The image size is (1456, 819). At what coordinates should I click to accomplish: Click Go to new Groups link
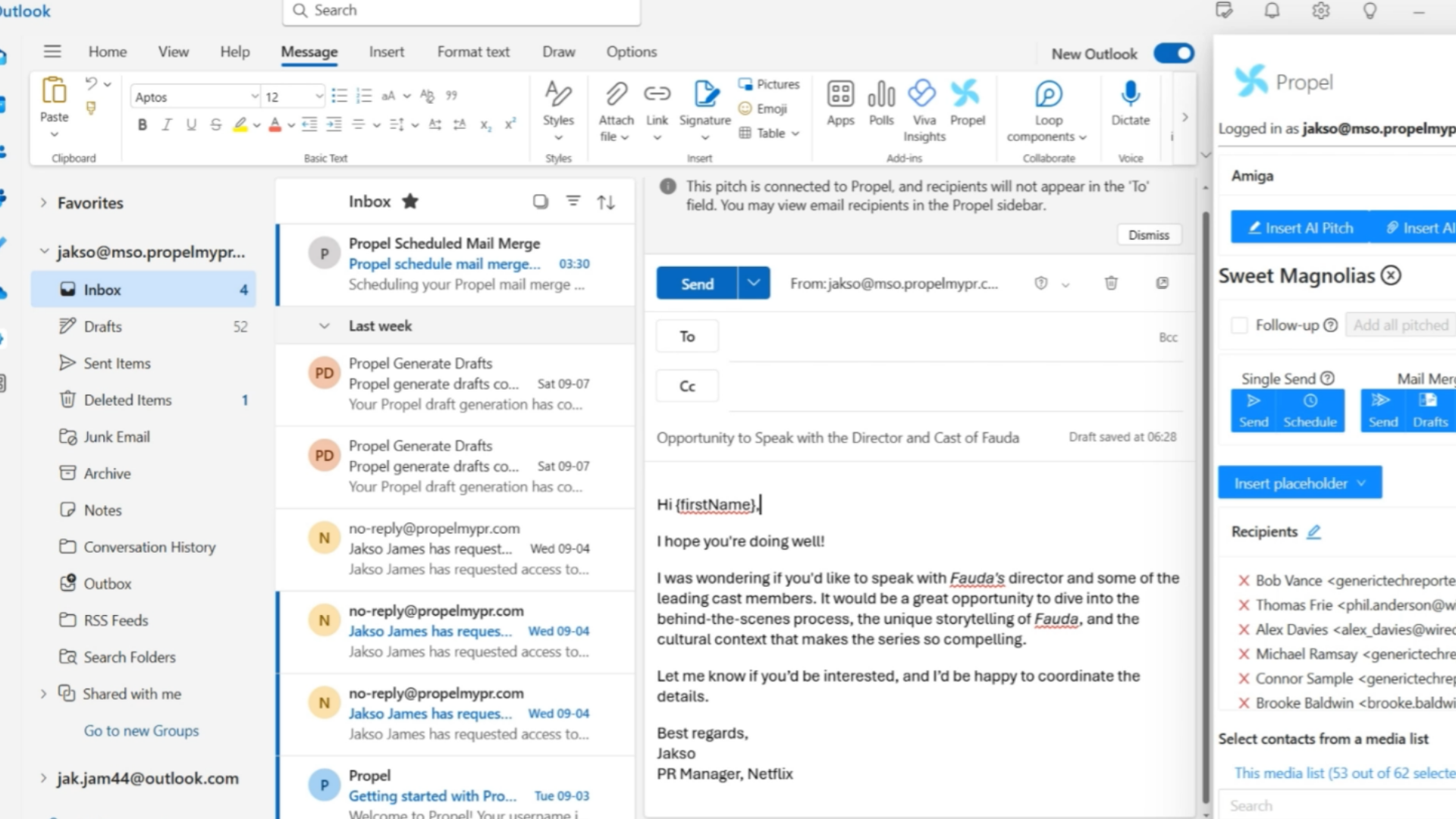click(x=141, y=731)
